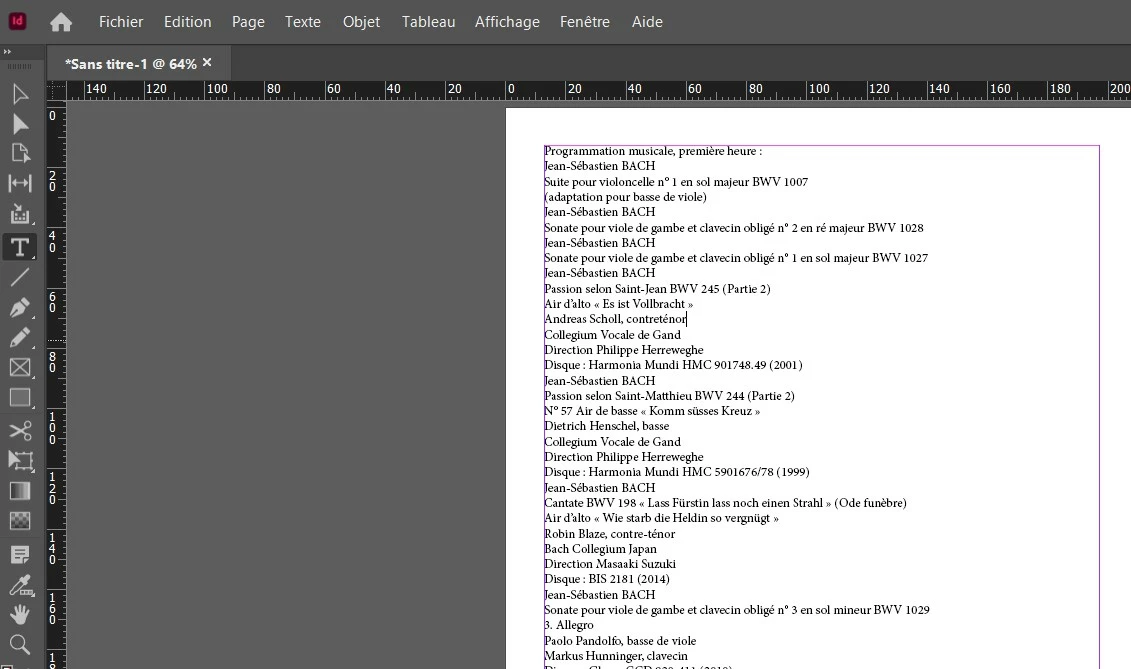Open the Fenêtre menu
1131x669 pixels.
tap(585, 22)
